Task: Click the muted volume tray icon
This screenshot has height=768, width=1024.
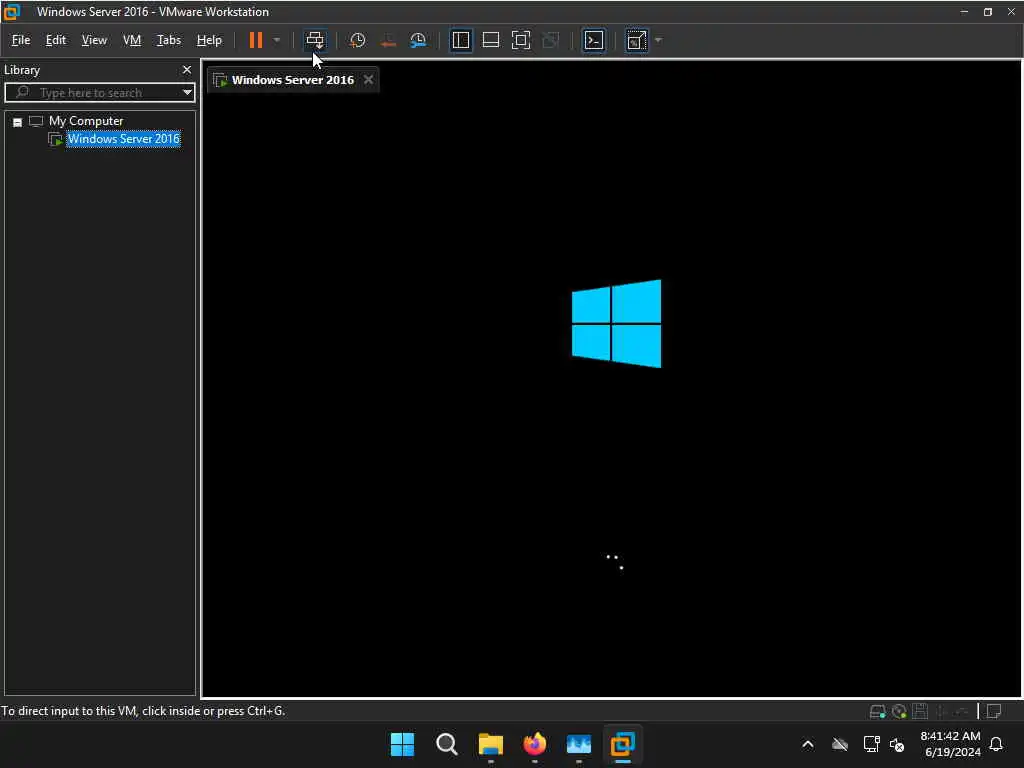Action: click(897, 745)
